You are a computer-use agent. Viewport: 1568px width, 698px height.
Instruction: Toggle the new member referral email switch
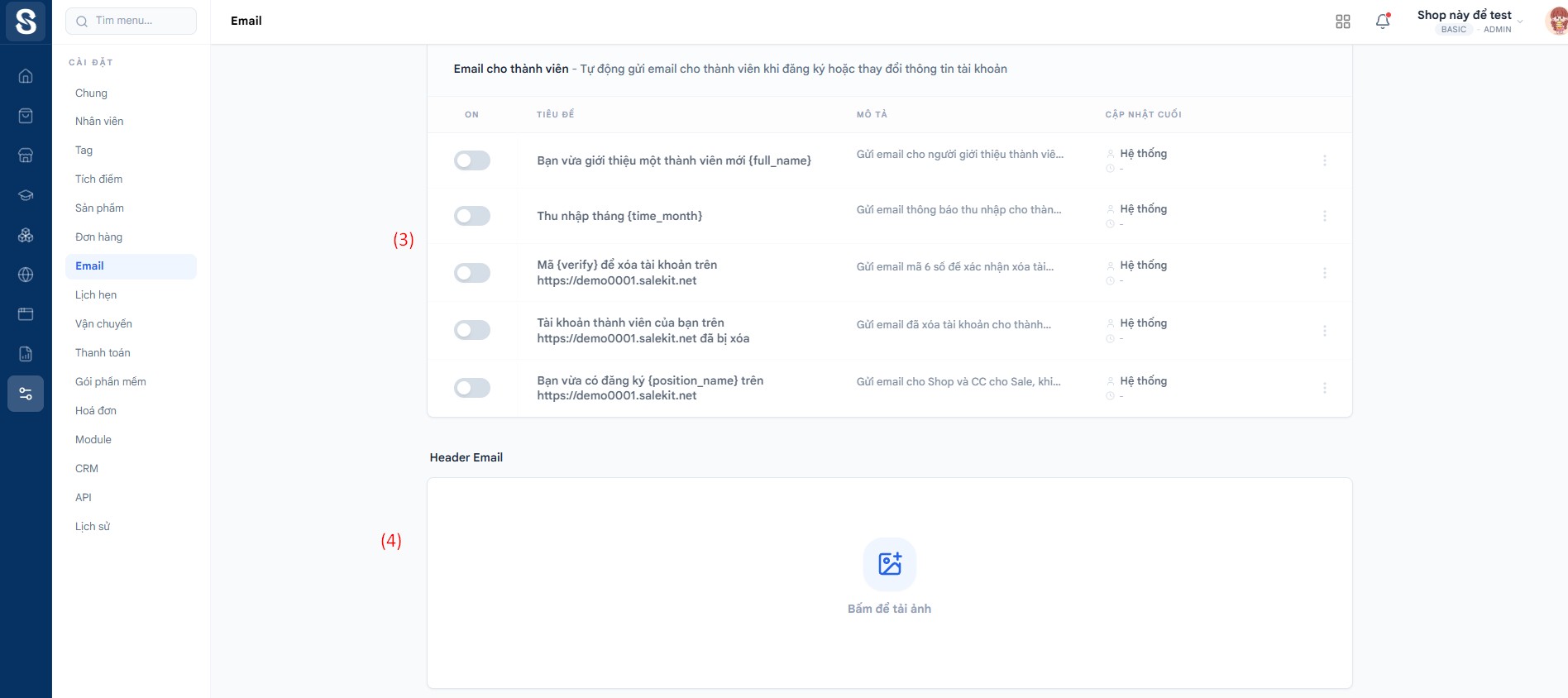[472, 160]
